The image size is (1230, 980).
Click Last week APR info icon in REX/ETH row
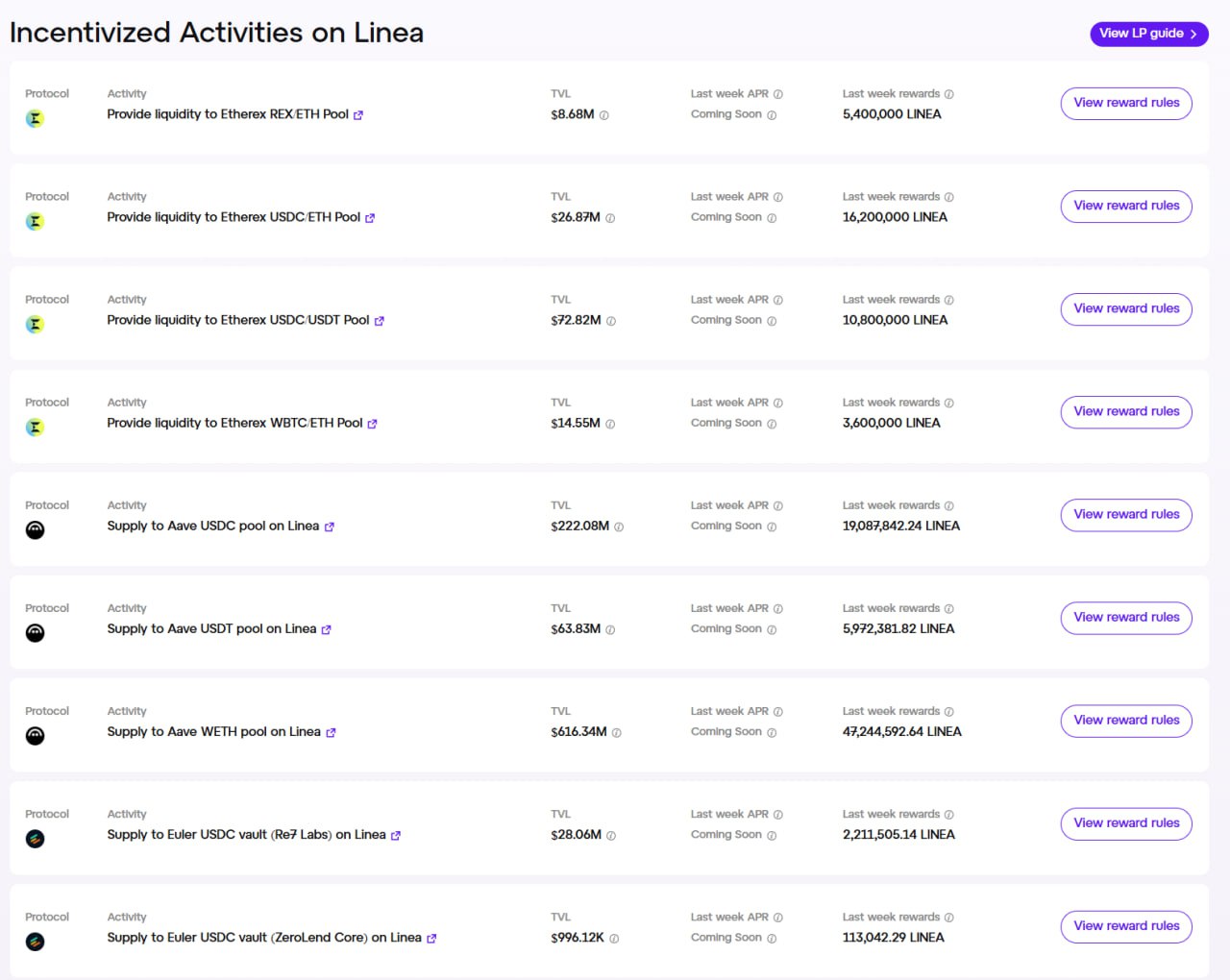[x=778, y=94]
